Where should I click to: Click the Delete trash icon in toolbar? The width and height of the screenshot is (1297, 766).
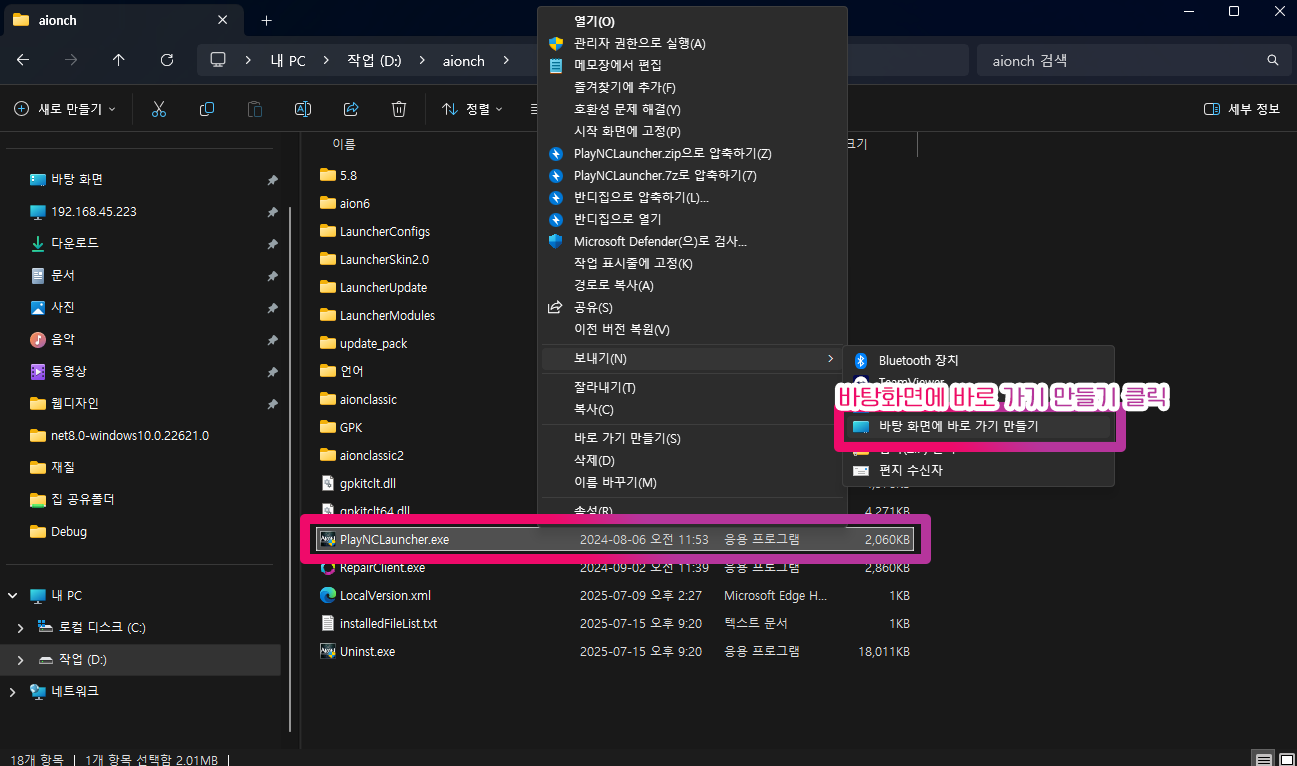click(x=399, y=109)
